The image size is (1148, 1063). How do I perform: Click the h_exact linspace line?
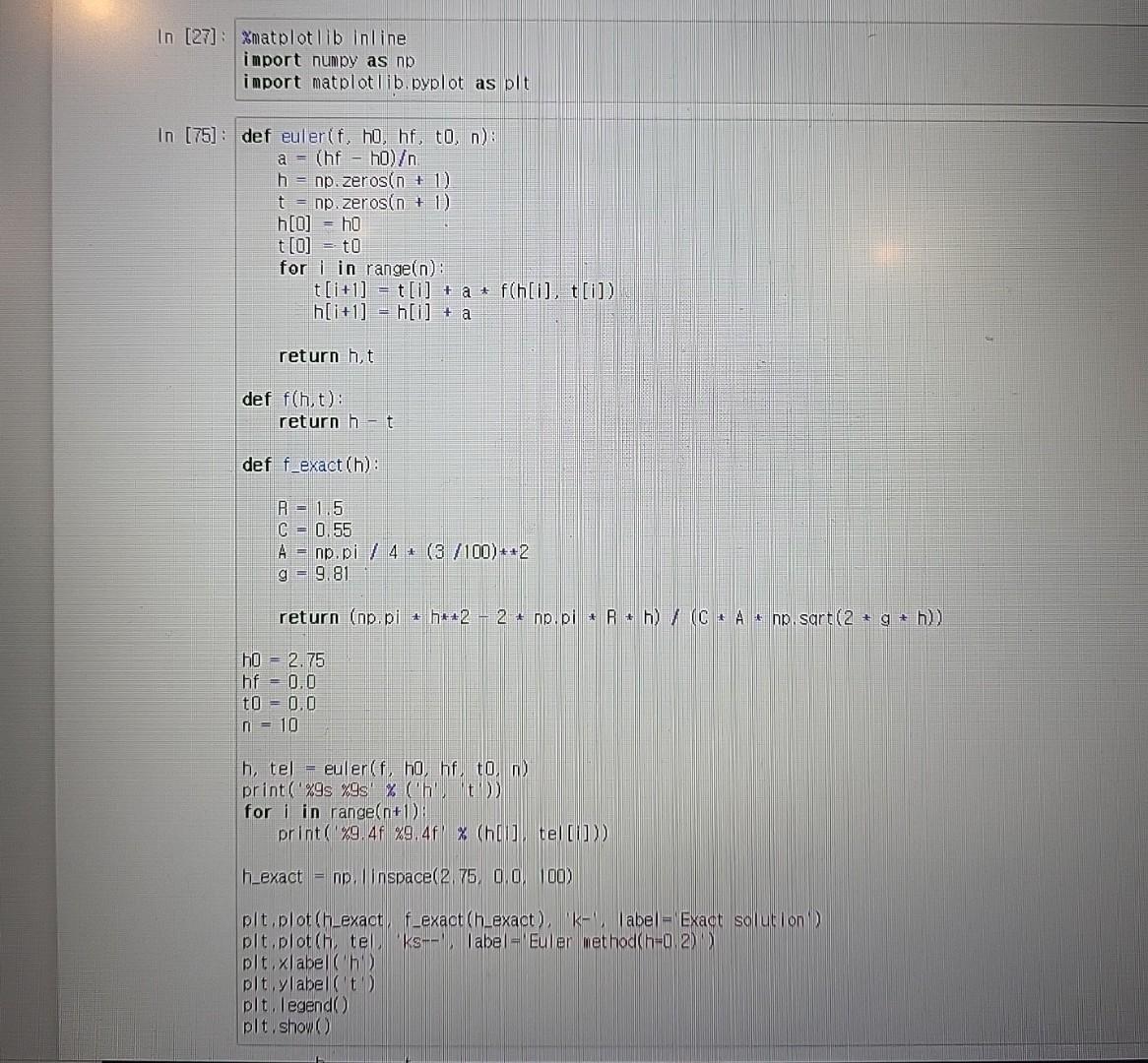(404, 877)
